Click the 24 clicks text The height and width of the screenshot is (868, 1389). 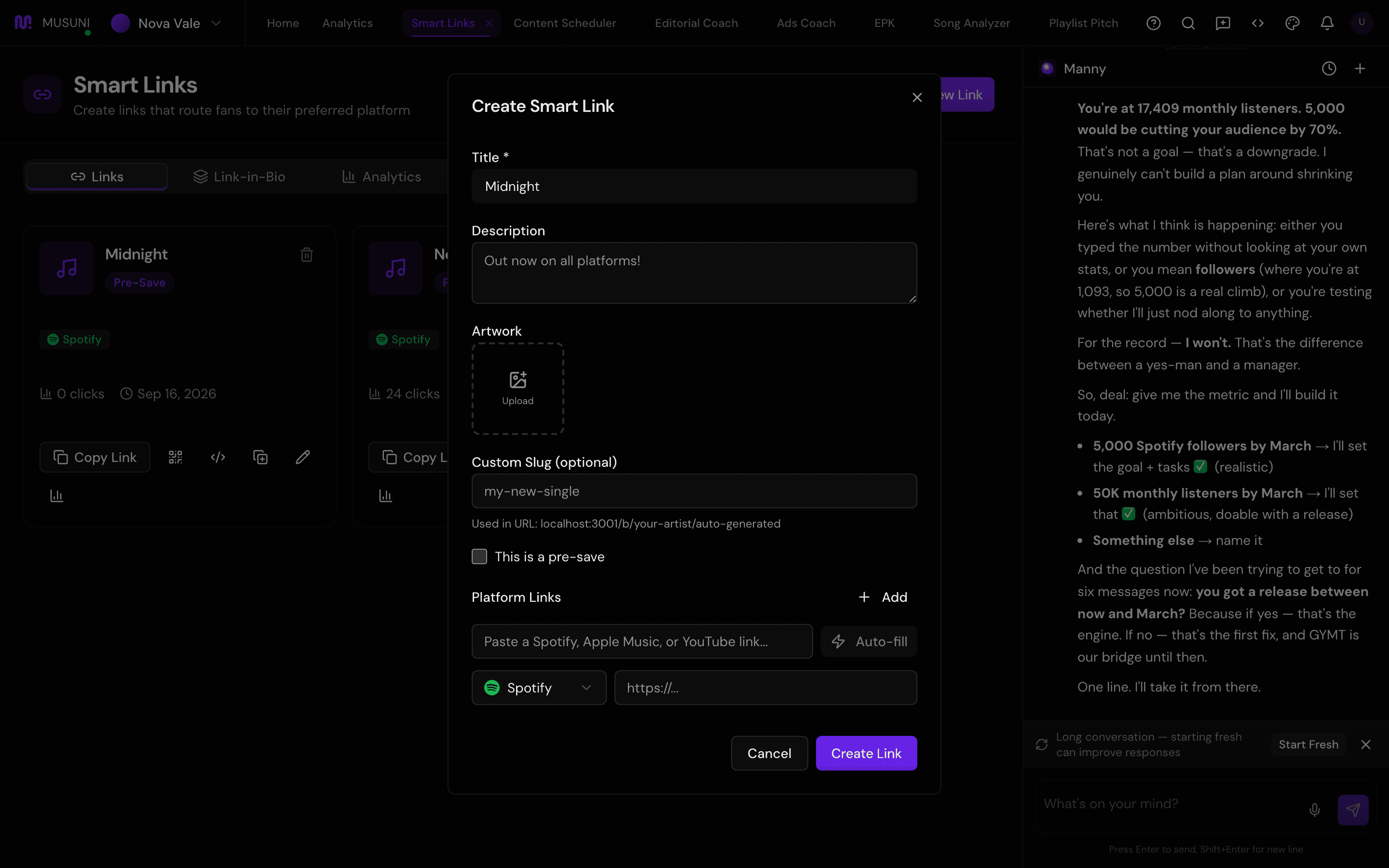413,394
